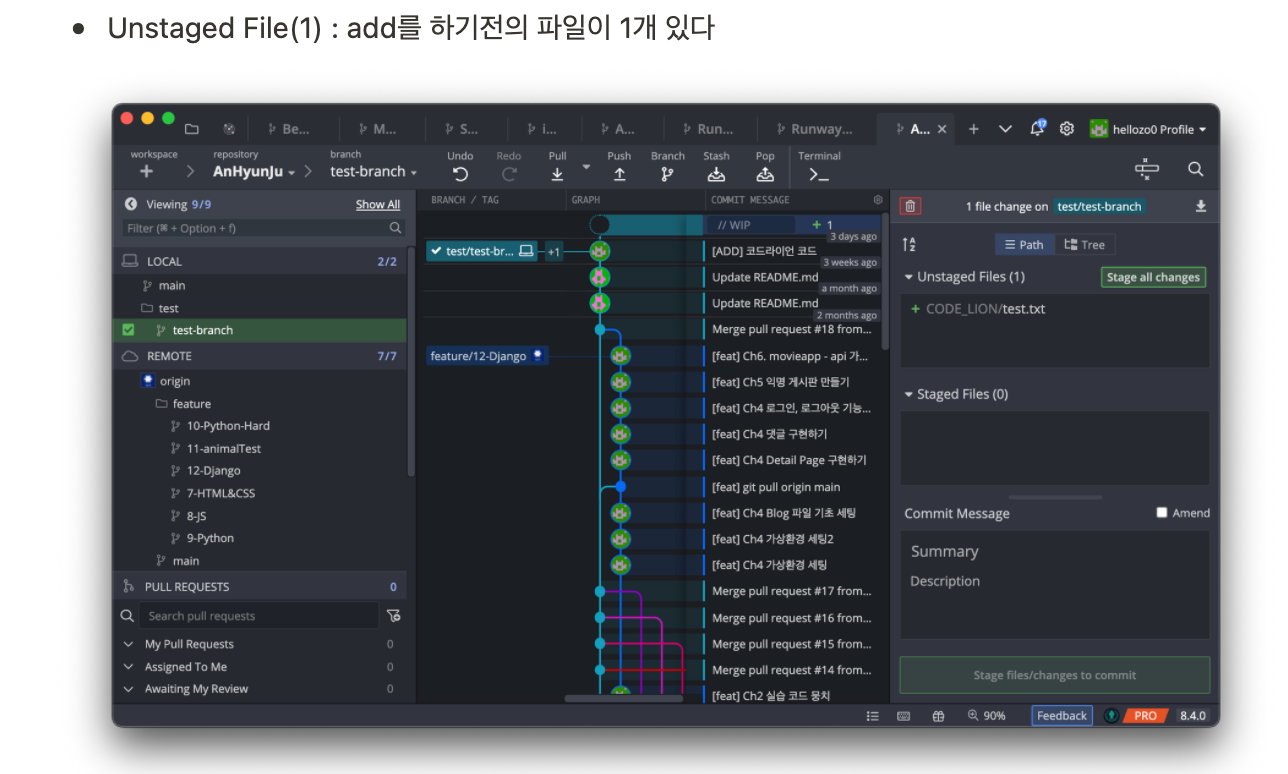Image resolution: width=1288 pixels, height=774 pixels.
Task: Collapse Assigned To Me section
Action: (128, 667)
